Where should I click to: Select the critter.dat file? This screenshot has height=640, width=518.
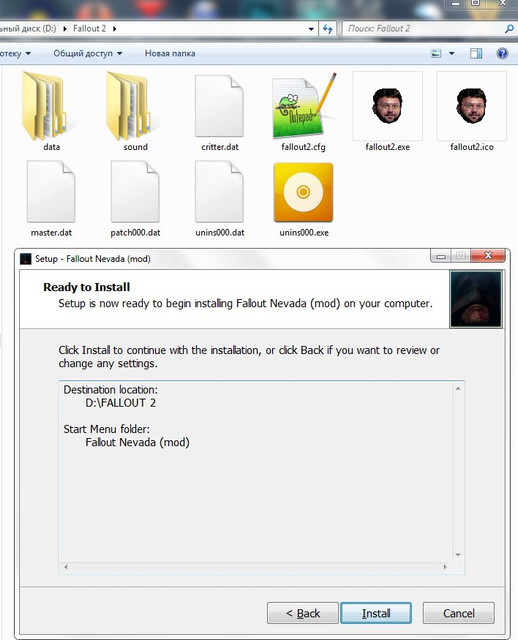coord(219,106)
